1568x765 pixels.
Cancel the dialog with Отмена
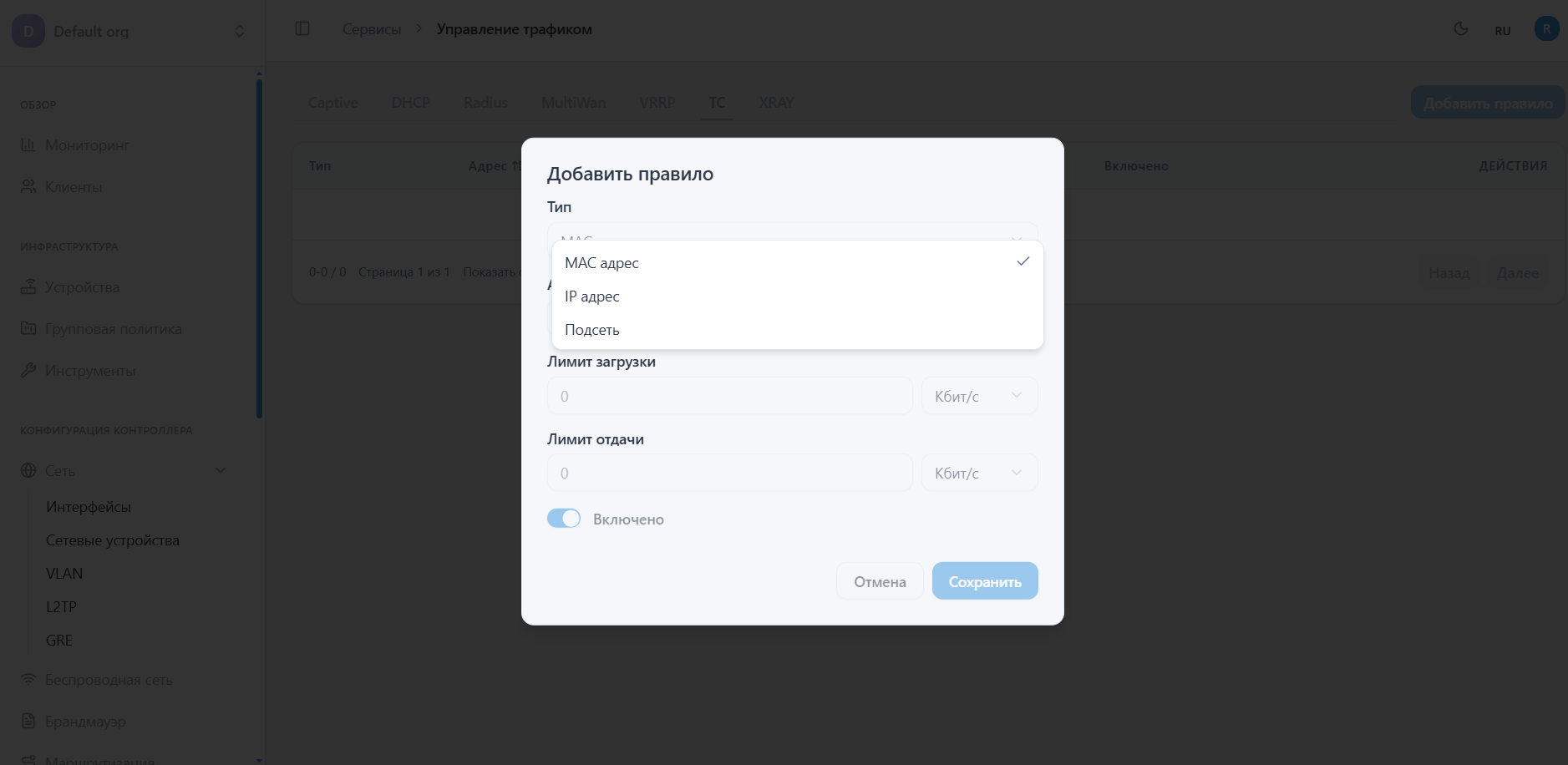coord(879,580)
